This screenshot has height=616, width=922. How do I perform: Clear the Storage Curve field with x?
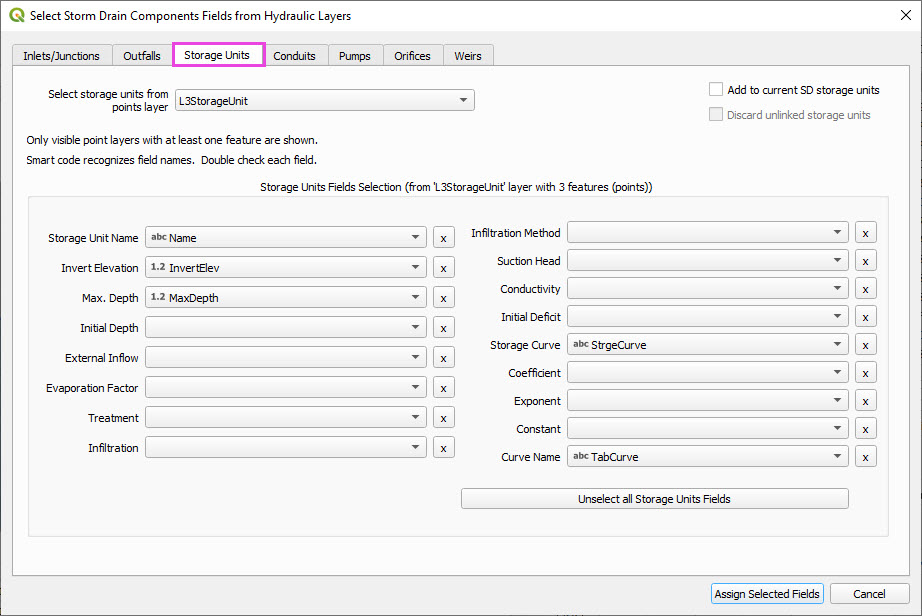click(x=865, y=345)
